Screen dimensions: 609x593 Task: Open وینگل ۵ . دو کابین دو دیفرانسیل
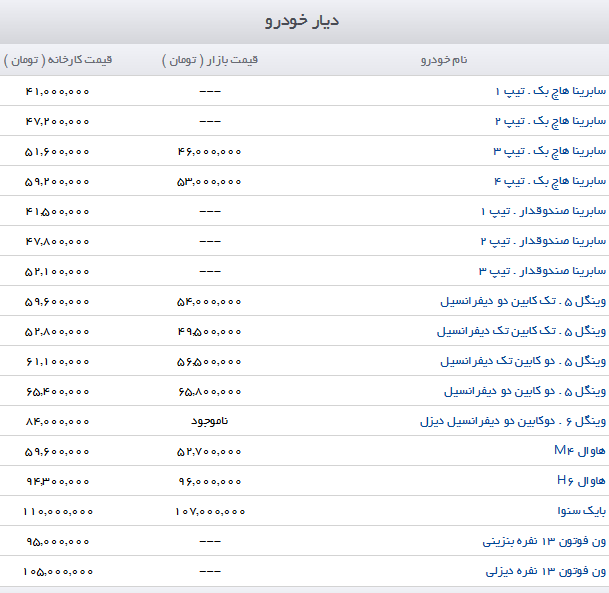pyautogui.click(x=525, y=391)
